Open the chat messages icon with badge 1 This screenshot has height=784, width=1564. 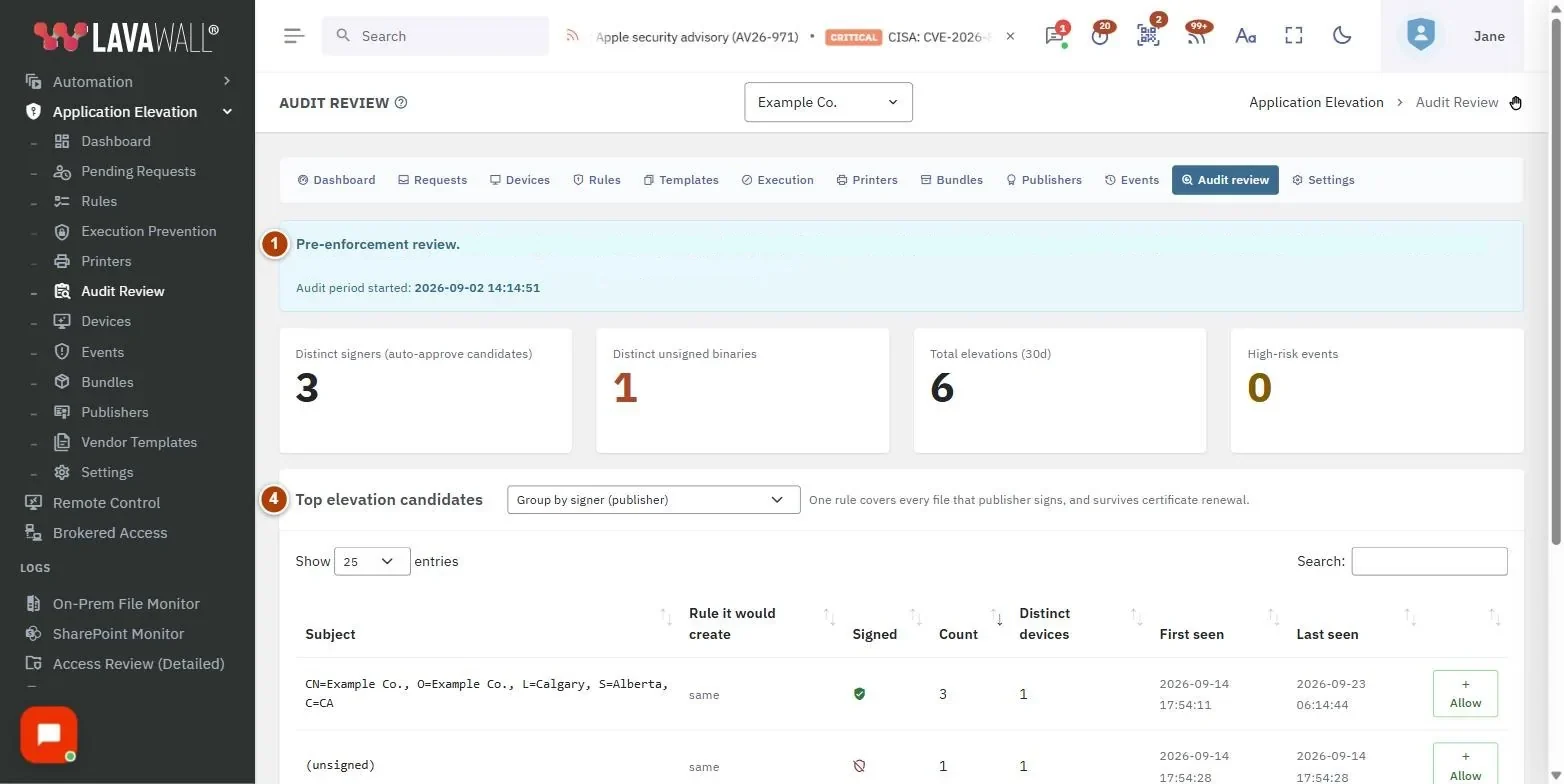click(1055, 36)
